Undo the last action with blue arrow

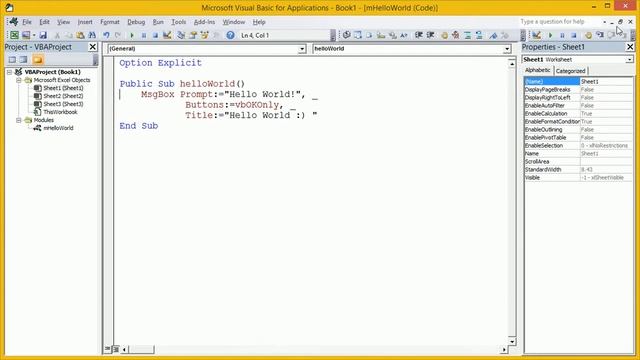pos(106,35)
